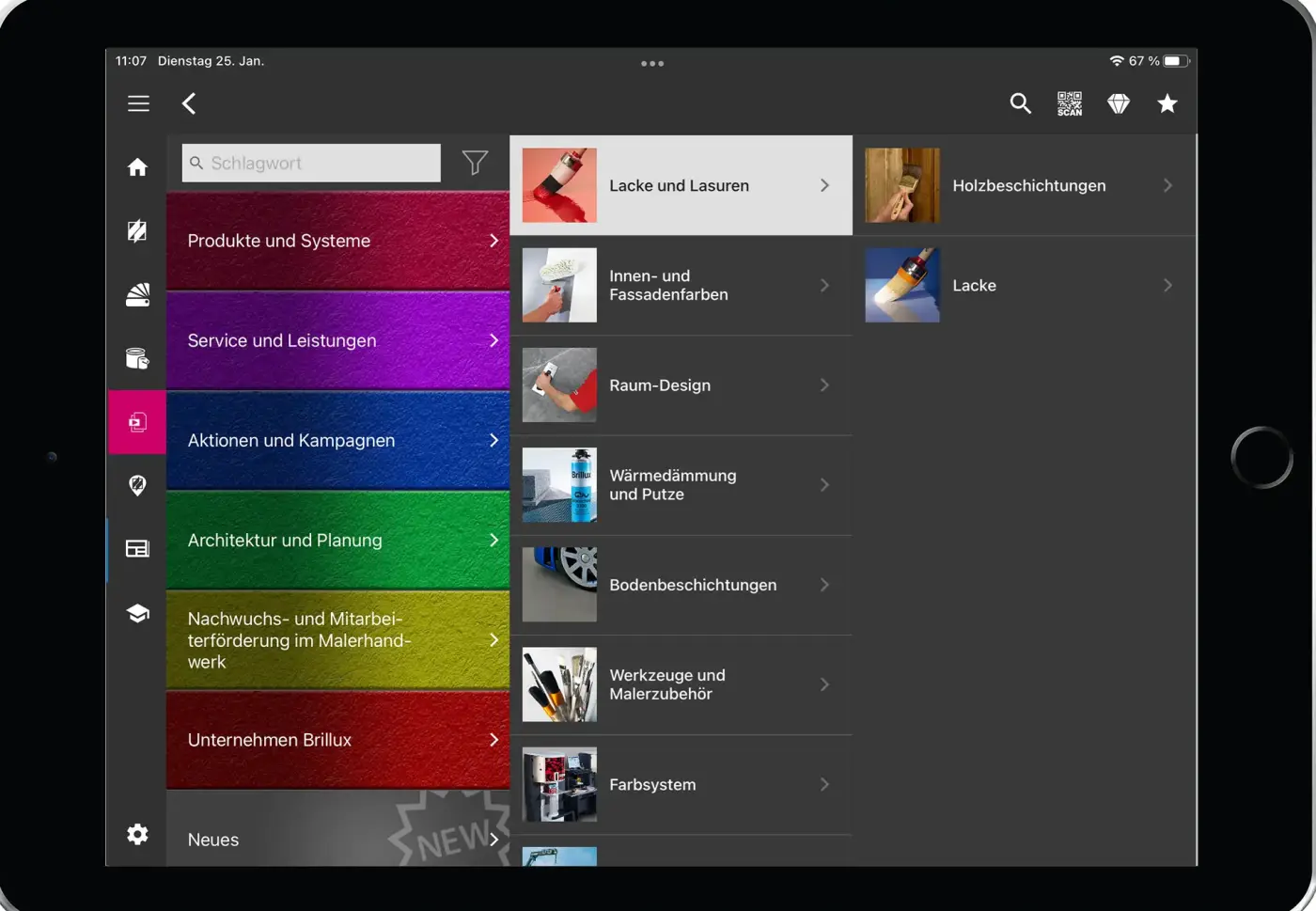Tap the battery status icon
This screenshot has width=1316, height=911.
pos(1177,61)
